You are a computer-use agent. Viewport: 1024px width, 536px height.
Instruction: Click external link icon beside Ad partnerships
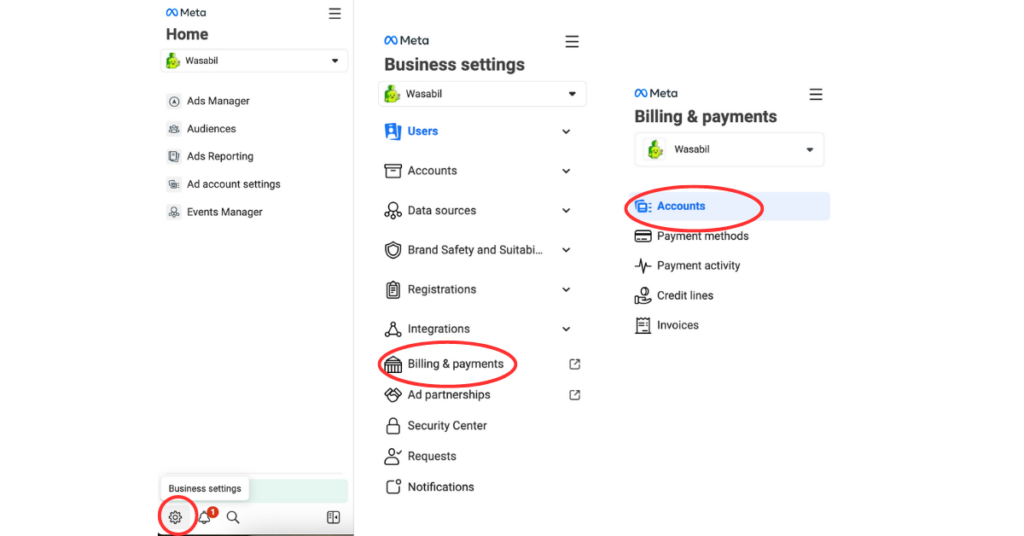pos(575,395)
